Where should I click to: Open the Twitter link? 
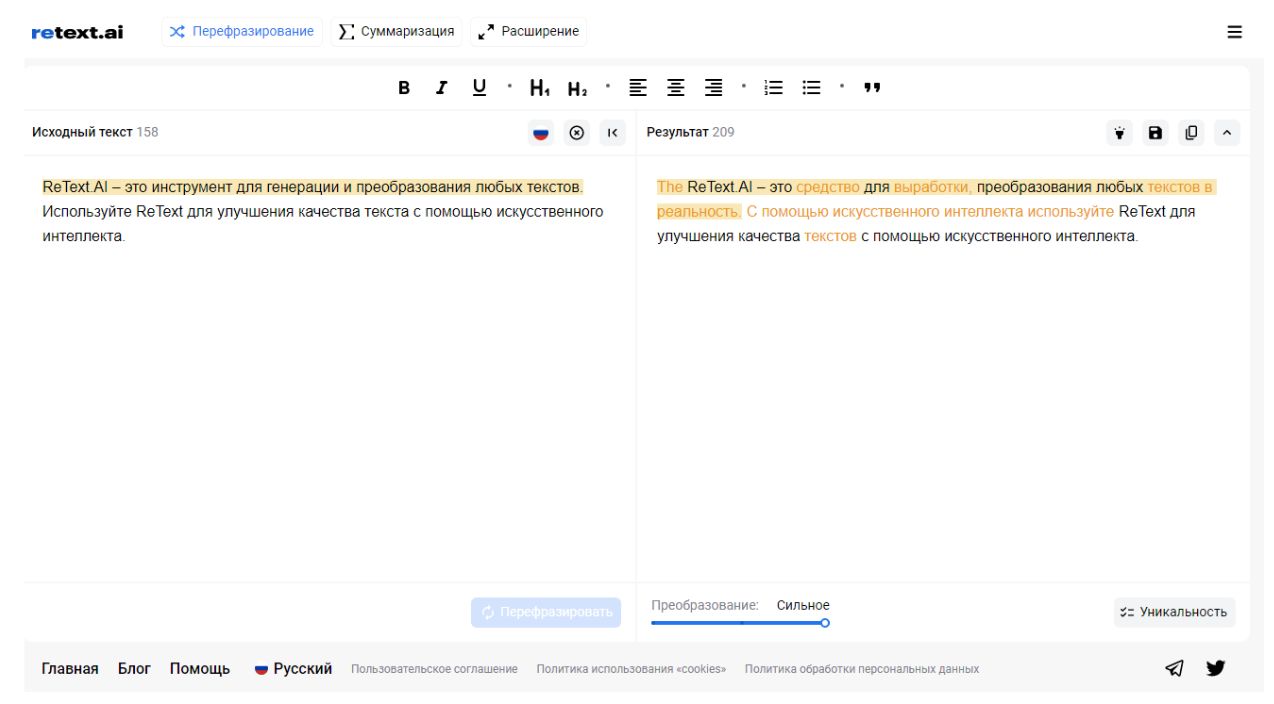pyautogui.click(x=1215, y=669)
